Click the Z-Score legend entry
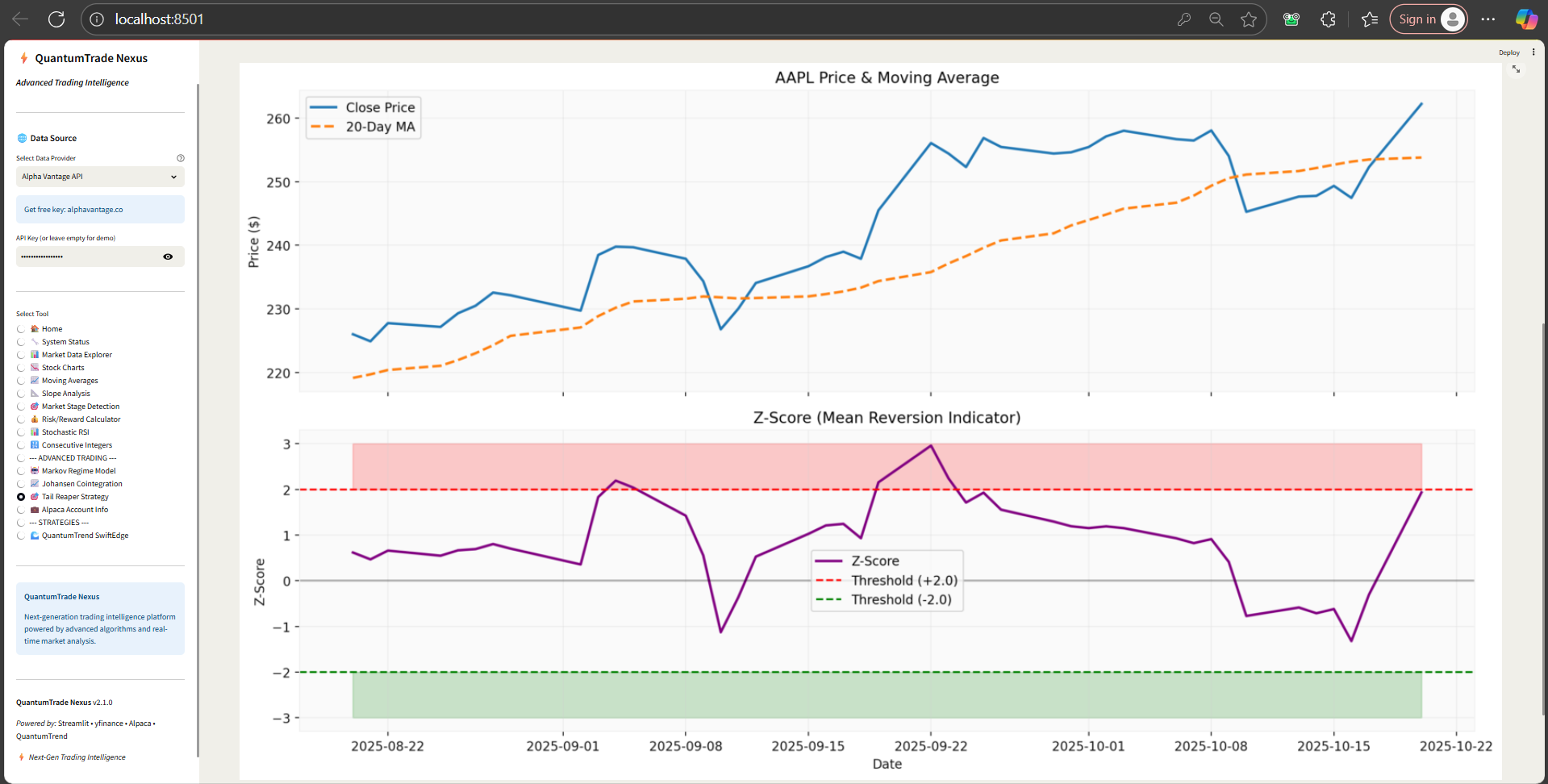The height and width of the screenshot is (784, 1548). click(x=857, y=561)
